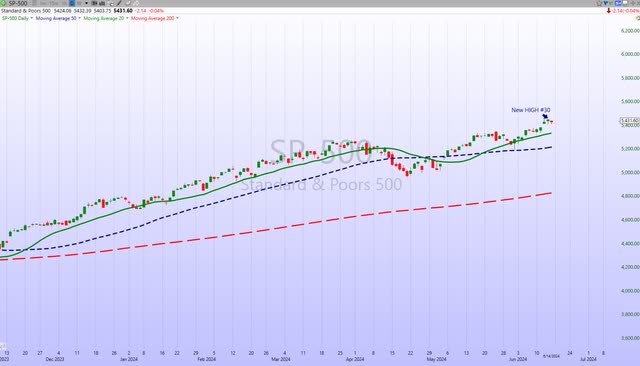Click the 'May 2024' date axis label

(437, 359)
